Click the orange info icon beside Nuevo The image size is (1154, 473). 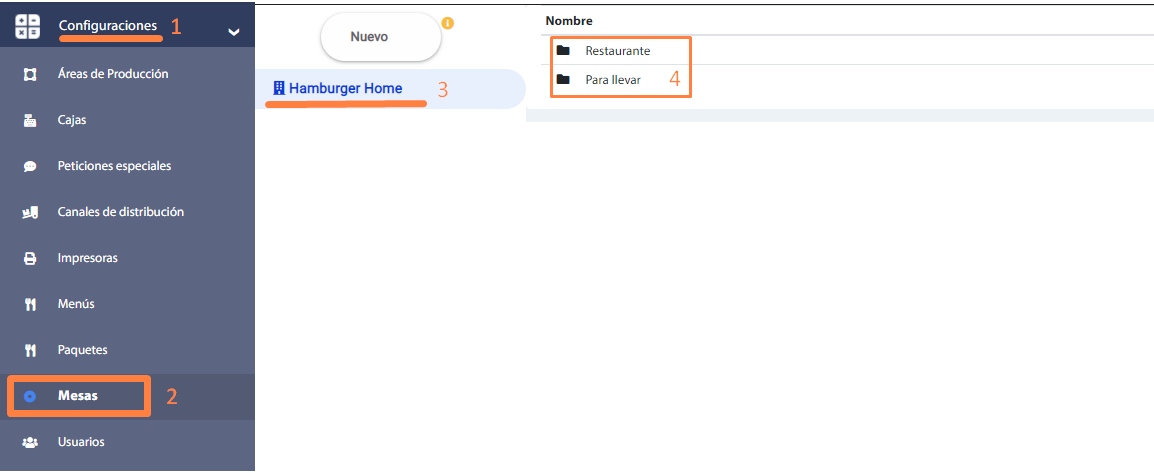tap(448, 23)
